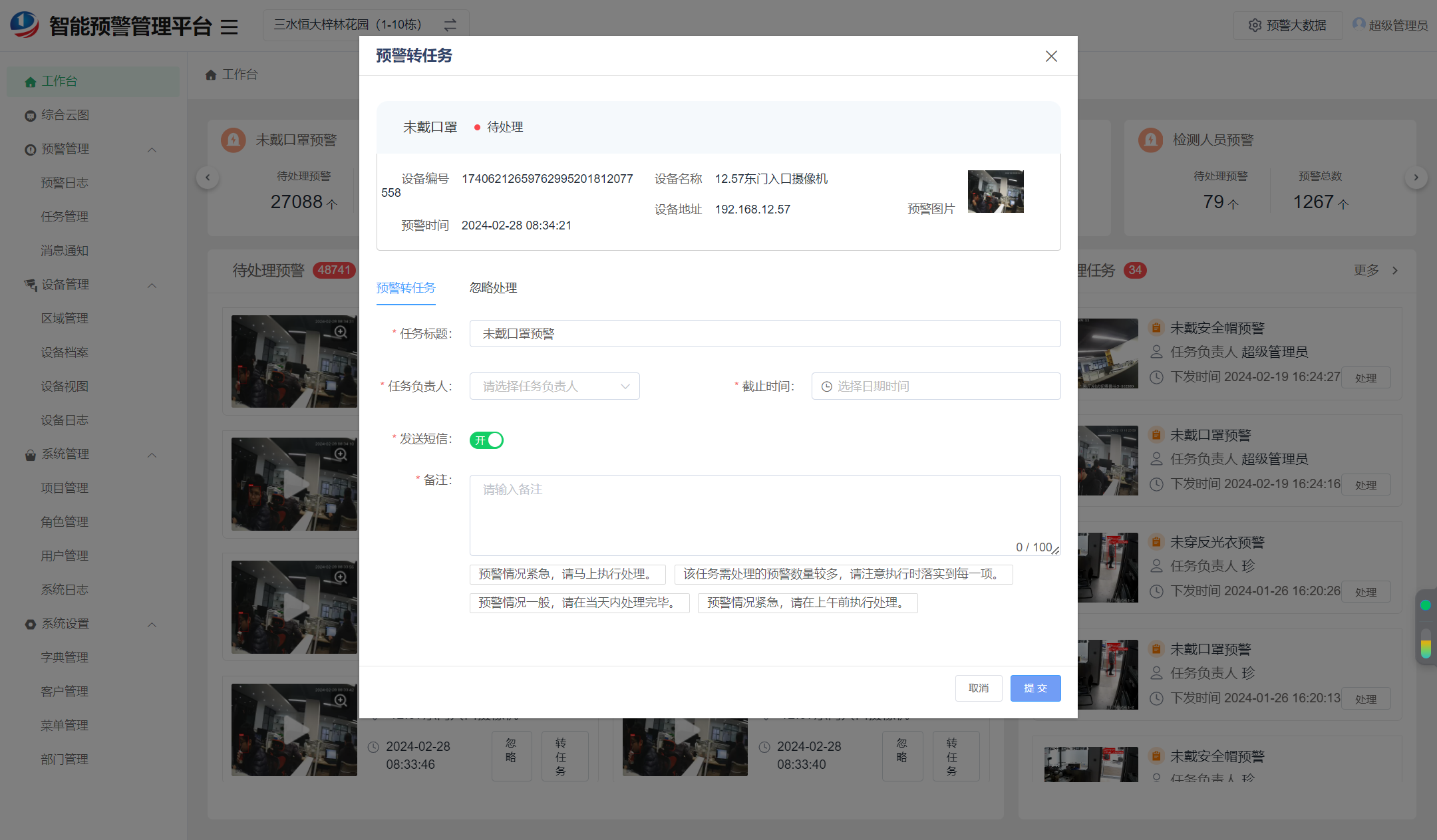The image size is (1437, 840).
Task: Click the project switch arrows icon
Action: [x=450, y=25]
